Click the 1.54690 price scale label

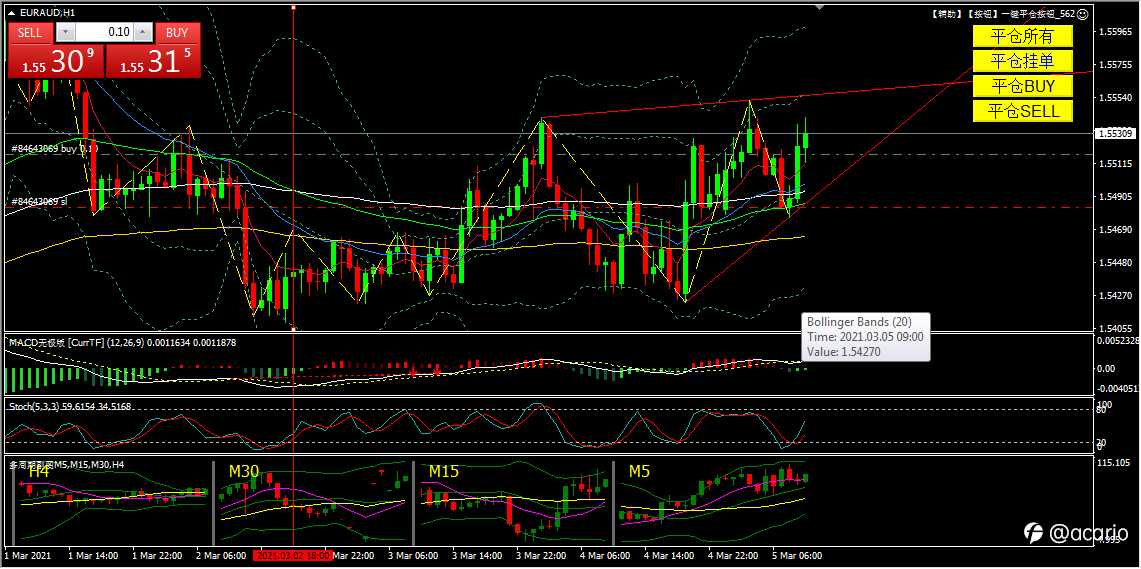[x=1115, y=229]
